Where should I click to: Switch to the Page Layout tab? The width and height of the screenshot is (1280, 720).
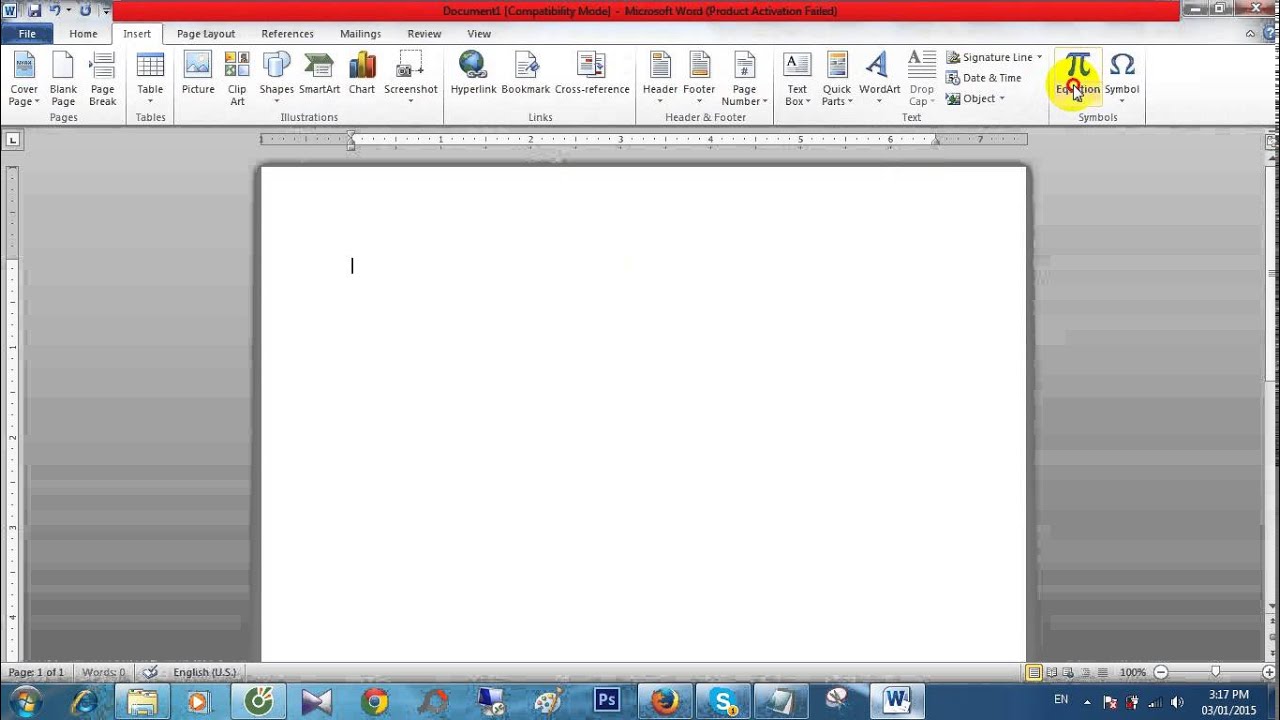point(206,34)
